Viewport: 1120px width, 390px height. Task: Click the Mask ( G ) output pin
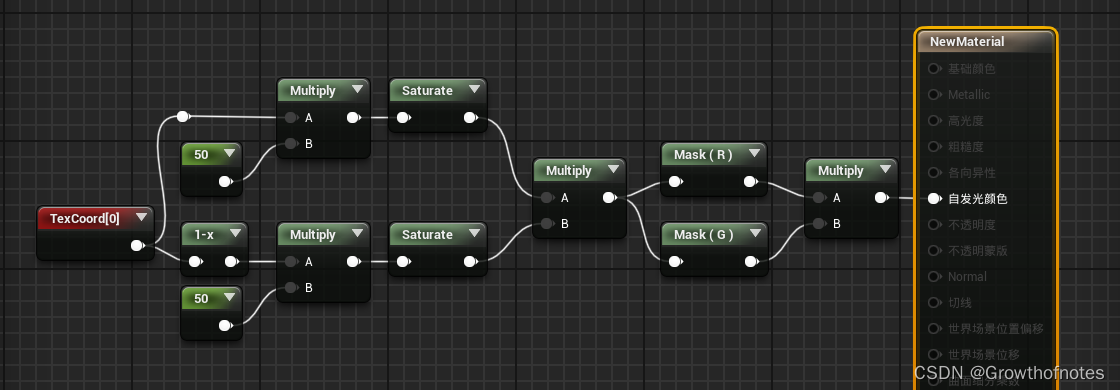(x=751, y=261)
